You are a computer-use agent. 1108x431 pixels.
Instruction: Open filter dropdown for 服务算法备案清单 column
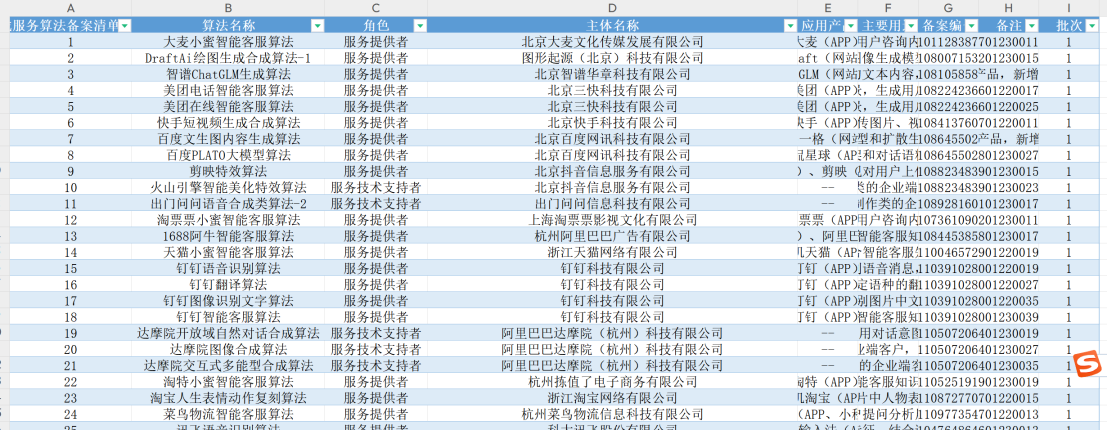pos(125,25)
